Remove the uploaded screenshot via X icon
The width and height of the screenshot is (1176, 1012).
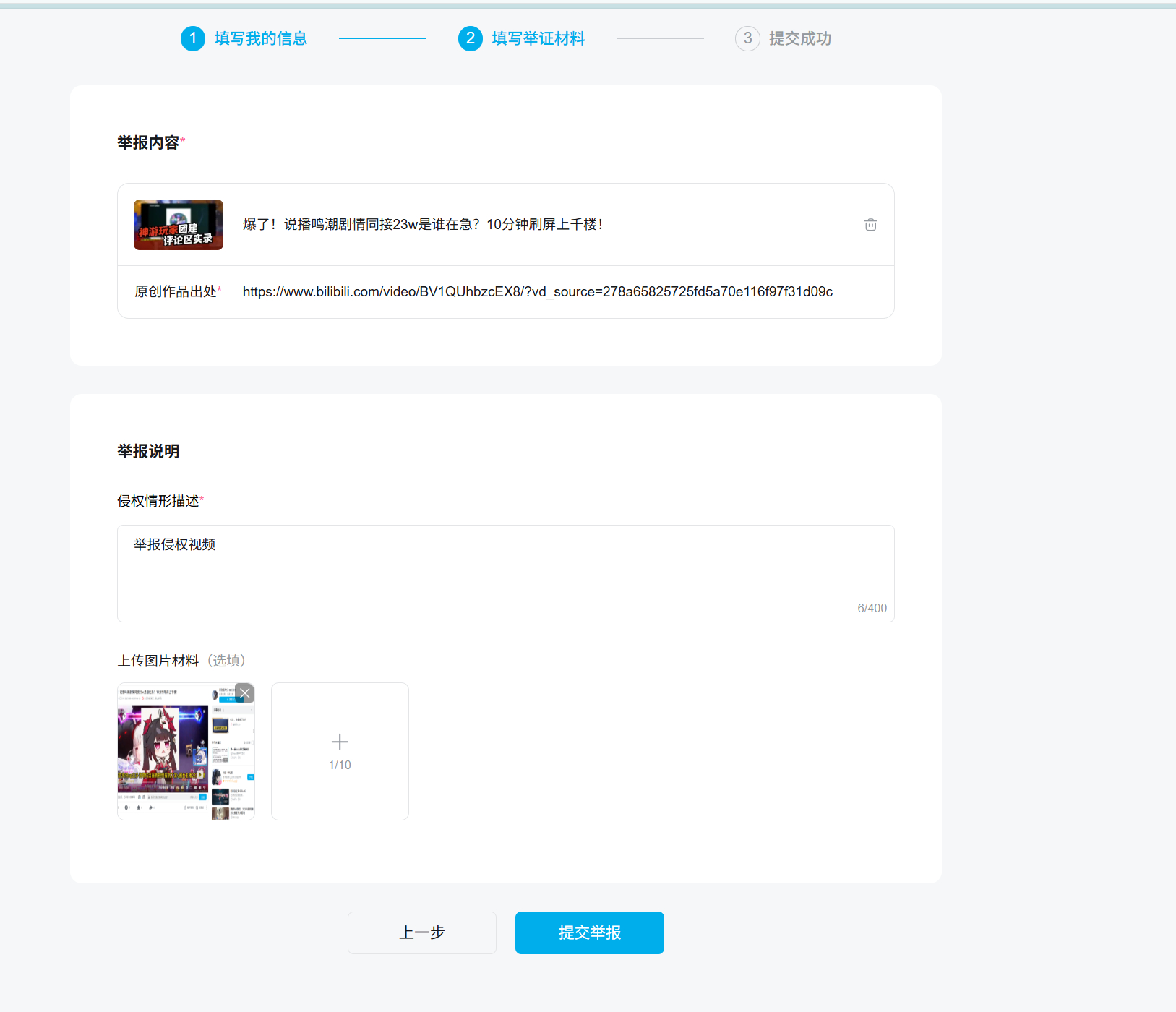(245, 693)
